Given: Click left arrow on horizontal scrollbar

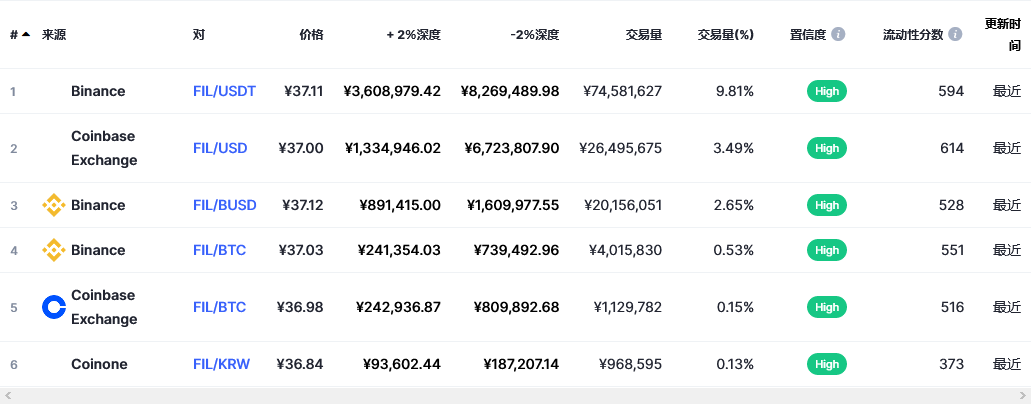Looking at the screenshot, I should tap(8, 396).
